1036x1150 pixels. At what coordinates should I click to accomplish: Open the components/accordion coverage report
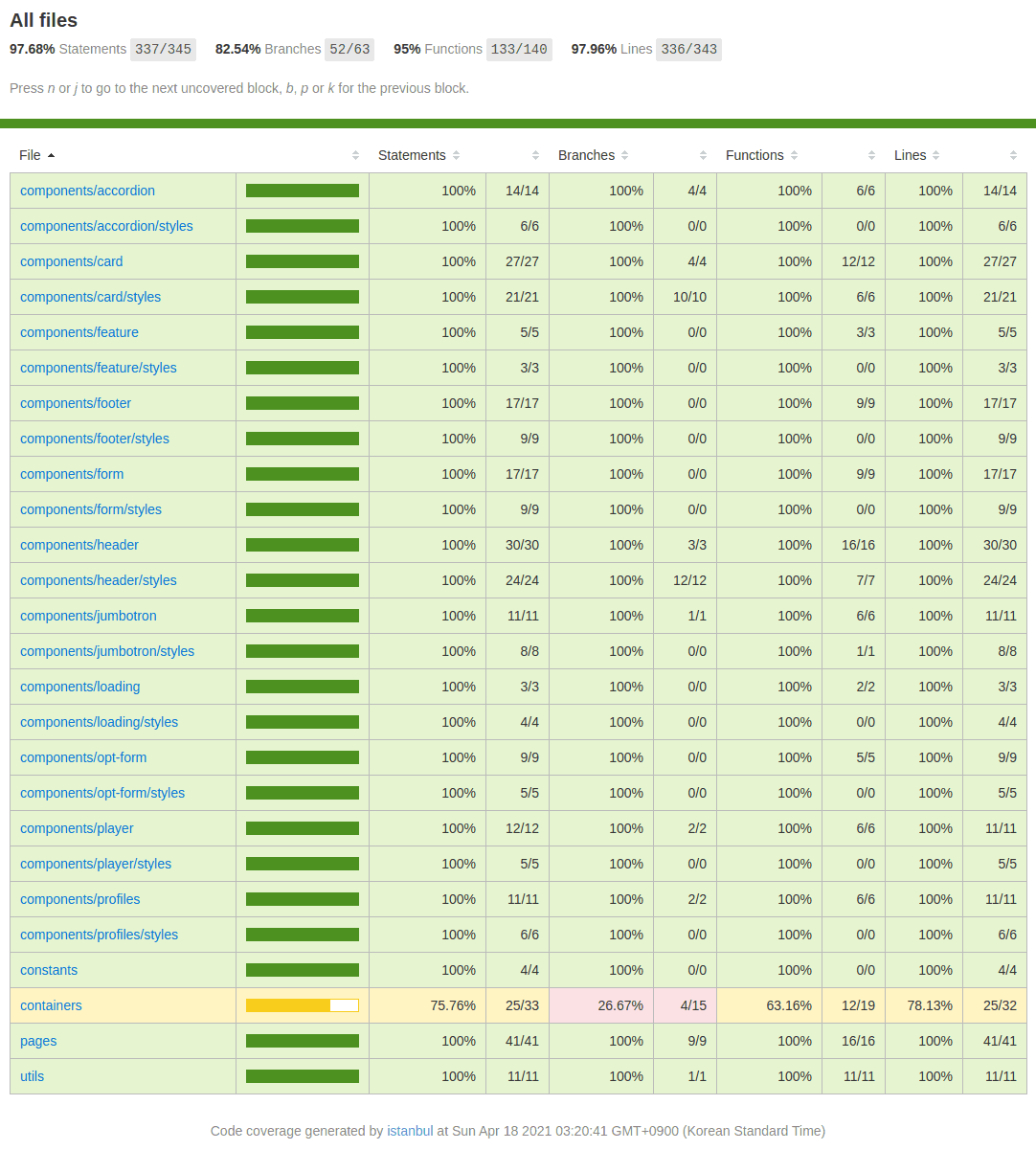coord(87,191)
